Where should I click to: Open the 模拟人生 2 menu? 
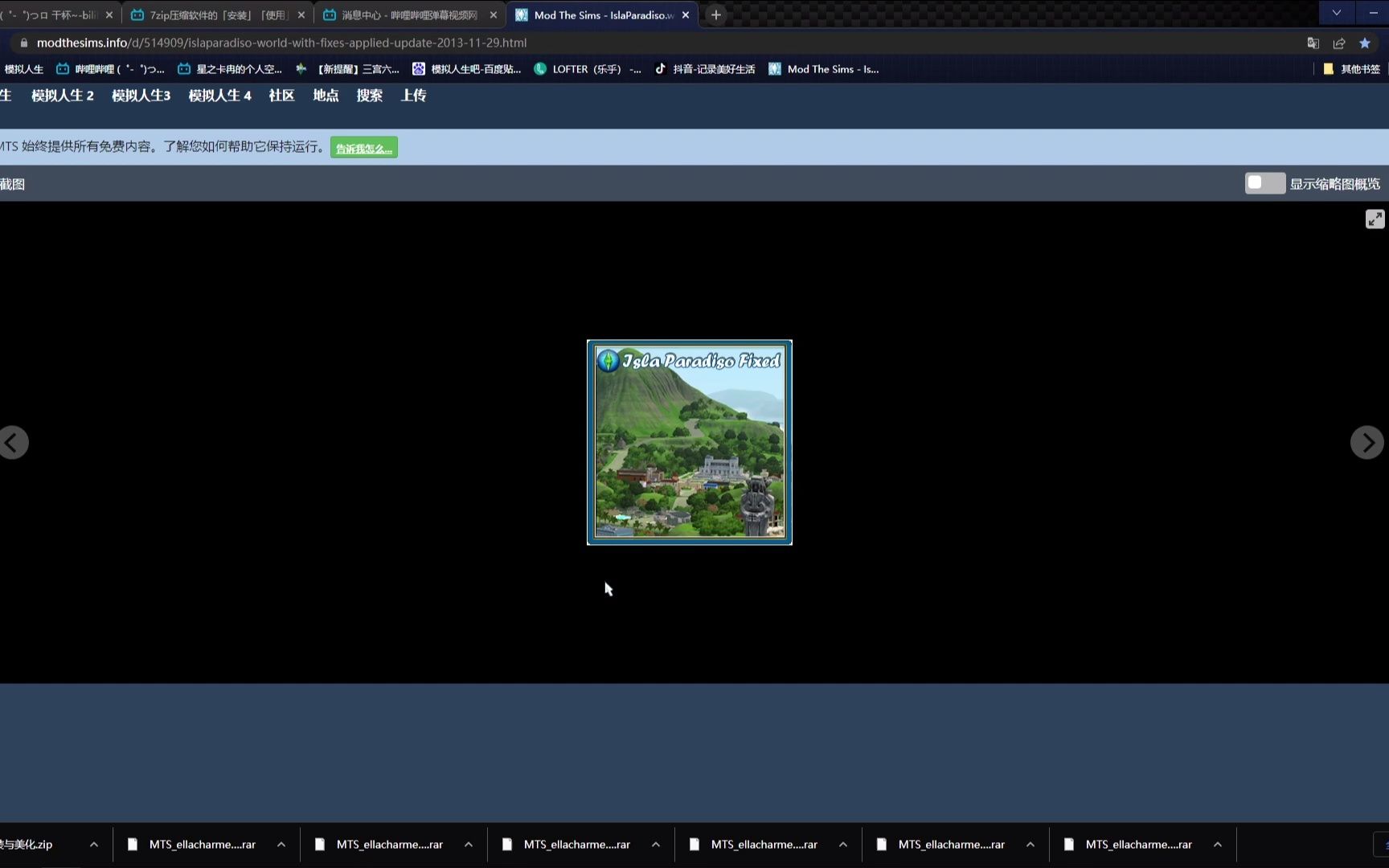click(x=63, y=96)
